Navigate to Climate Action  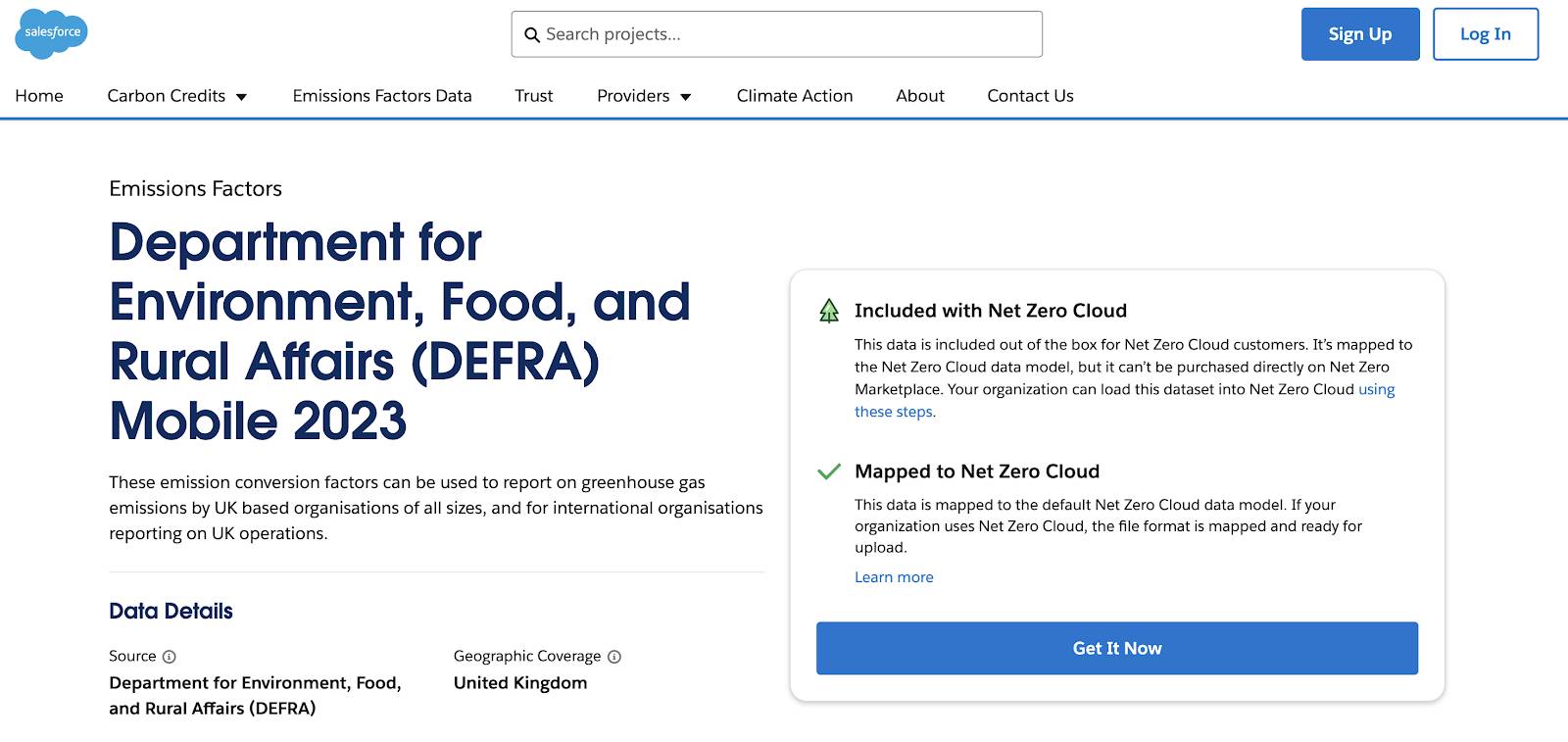795,96
